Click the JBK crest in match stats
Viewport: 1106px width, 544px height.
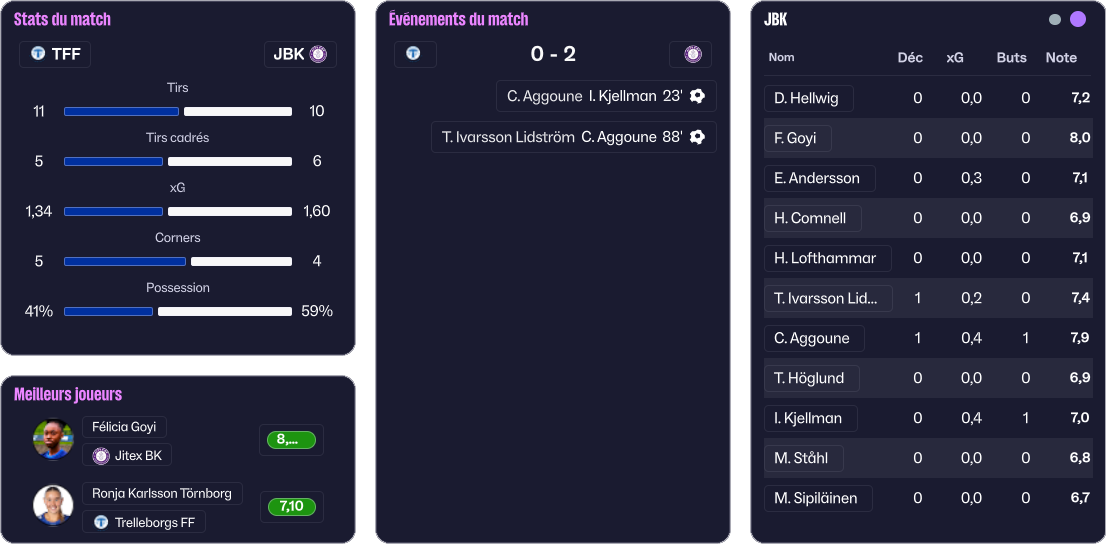[318, 54]
